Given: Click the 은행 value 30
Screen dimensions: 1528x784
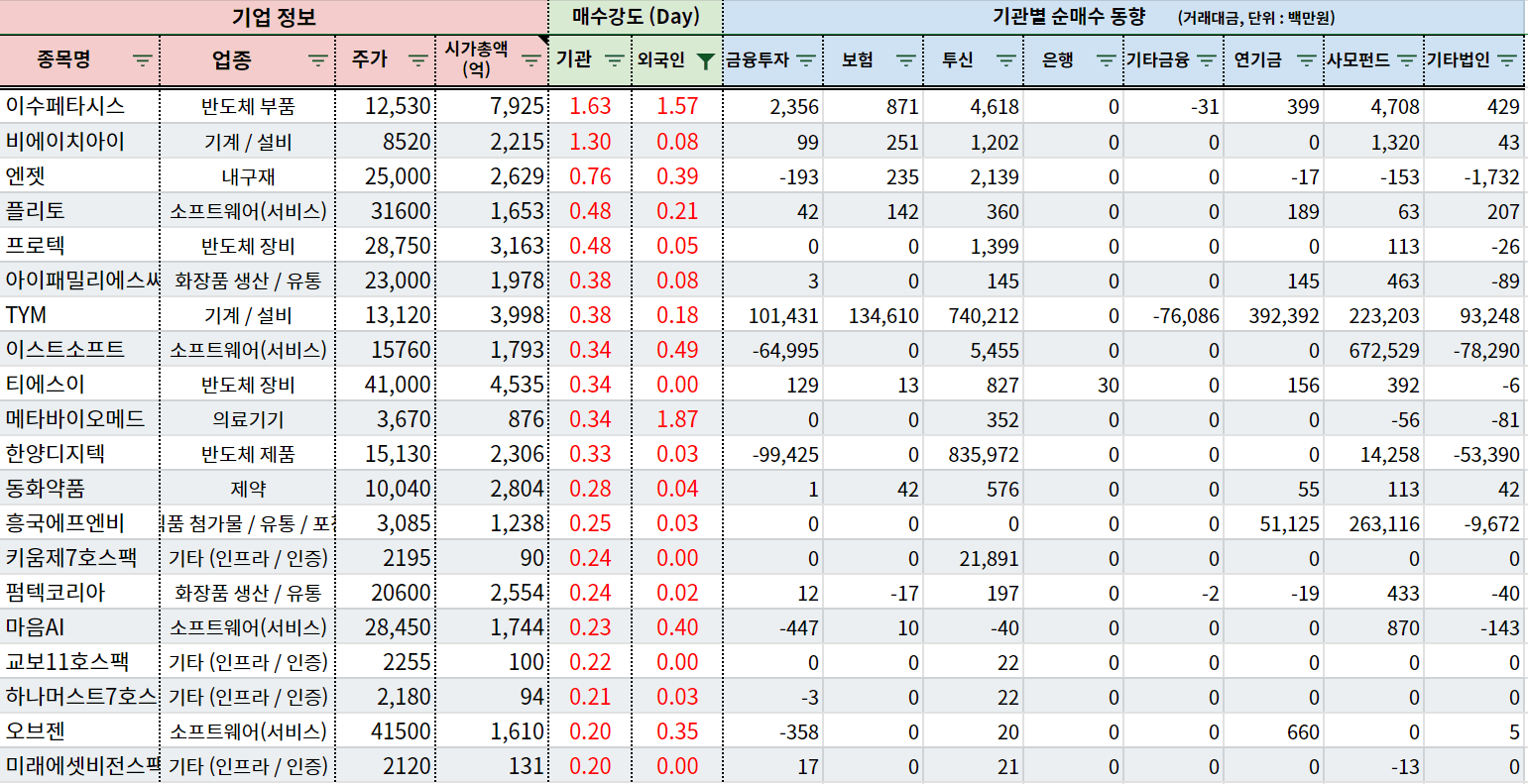Looking at the screenshot, I should click(1073, 384).
